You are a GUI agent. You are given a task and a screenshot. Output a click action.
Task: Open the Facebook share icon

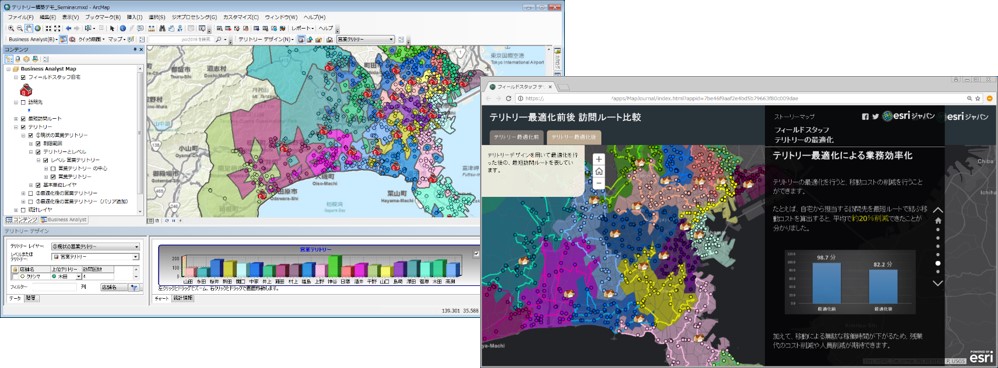(866, 117)
